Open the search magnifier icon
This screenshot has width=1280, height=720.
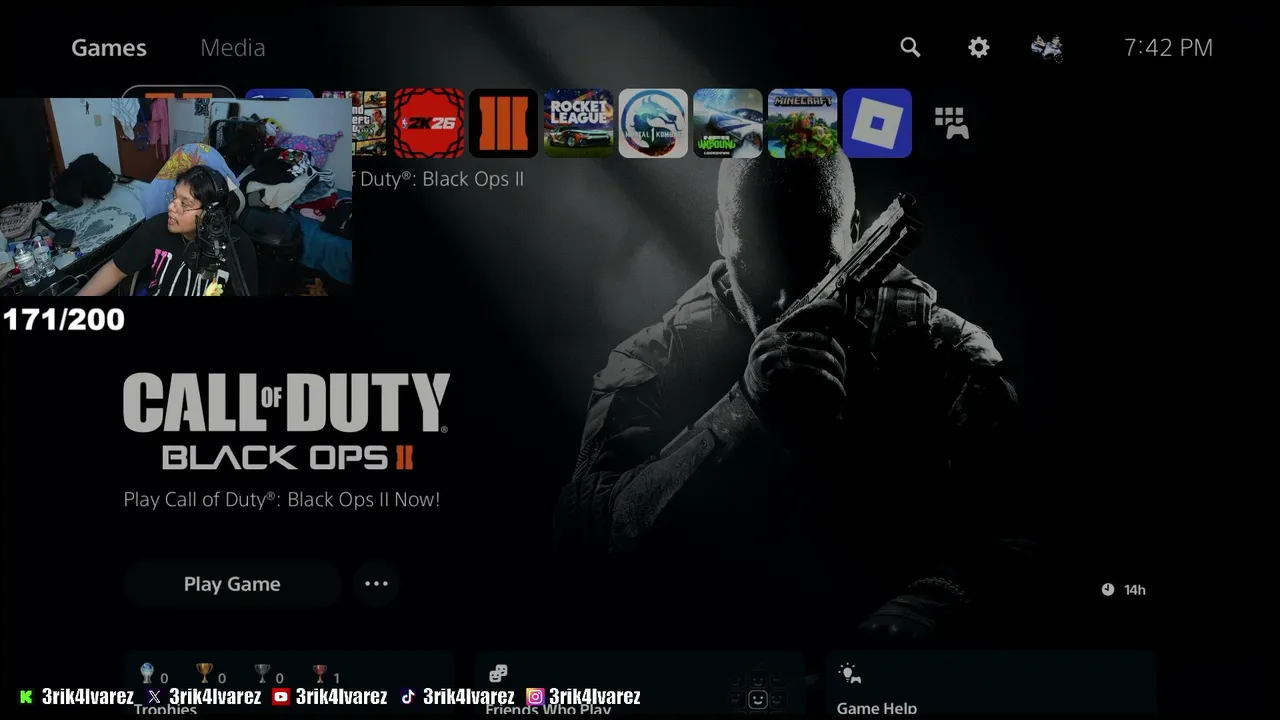click(910, 47)
